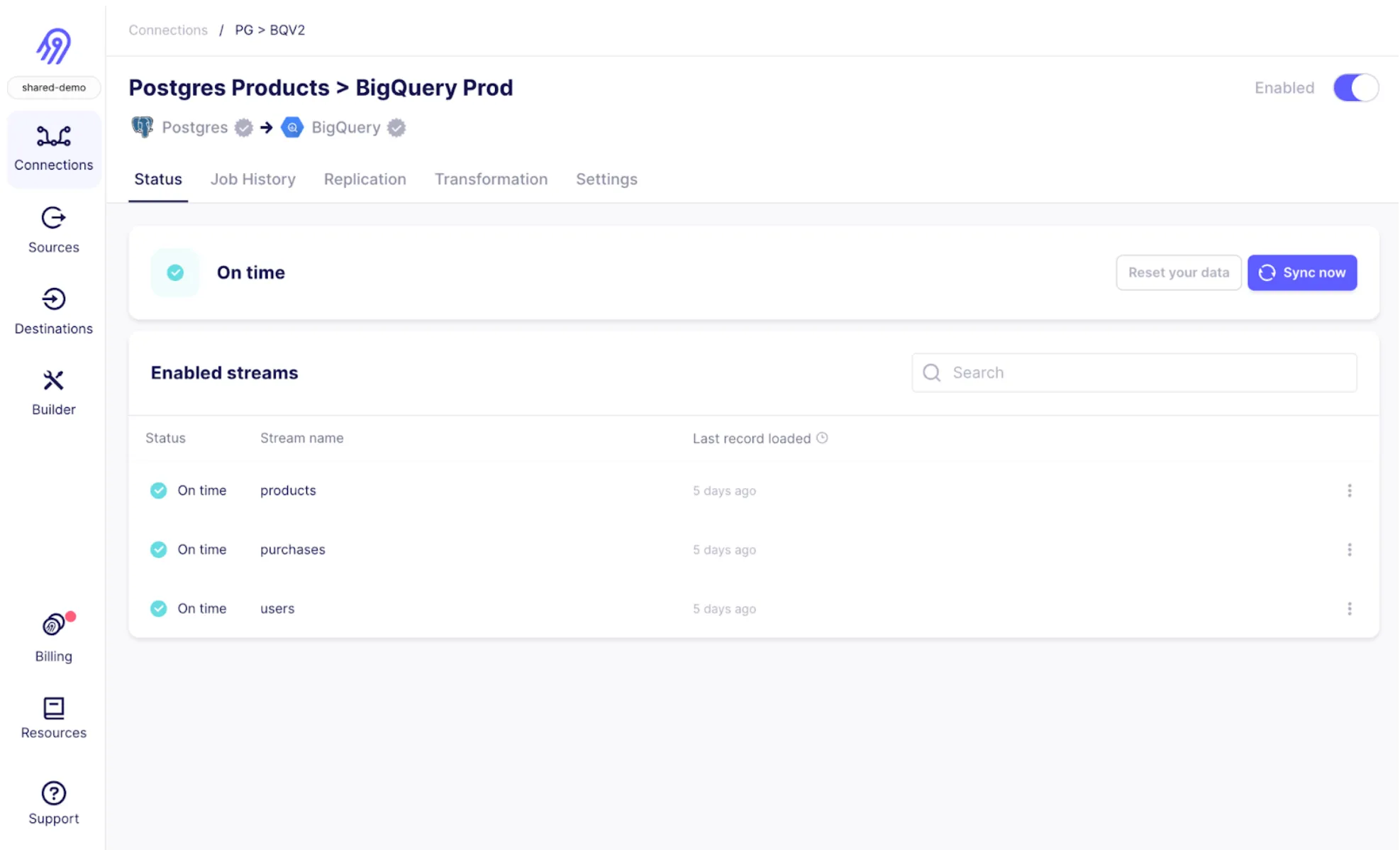Screen dimensions: 1400x850
Task: Disable the connection Enabled toggle
Action: pyautogui.click(x=1355, y=88)
